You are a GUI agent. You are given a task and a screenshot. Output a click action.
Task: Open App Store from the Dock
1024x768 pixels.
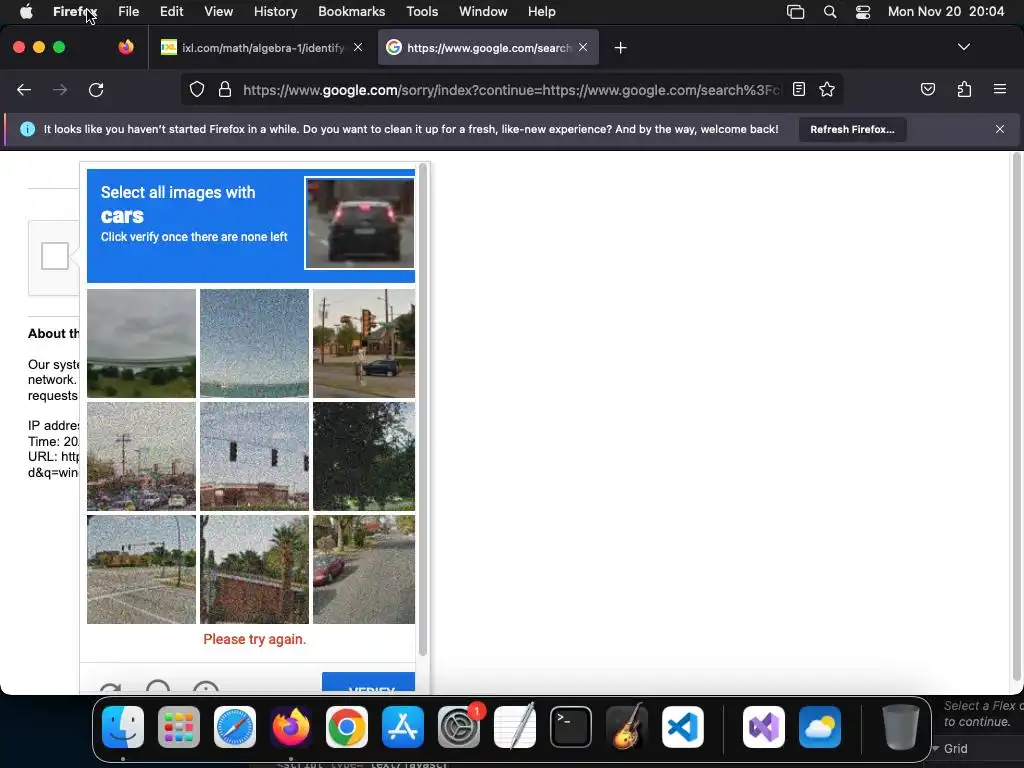tap(403, 727)
